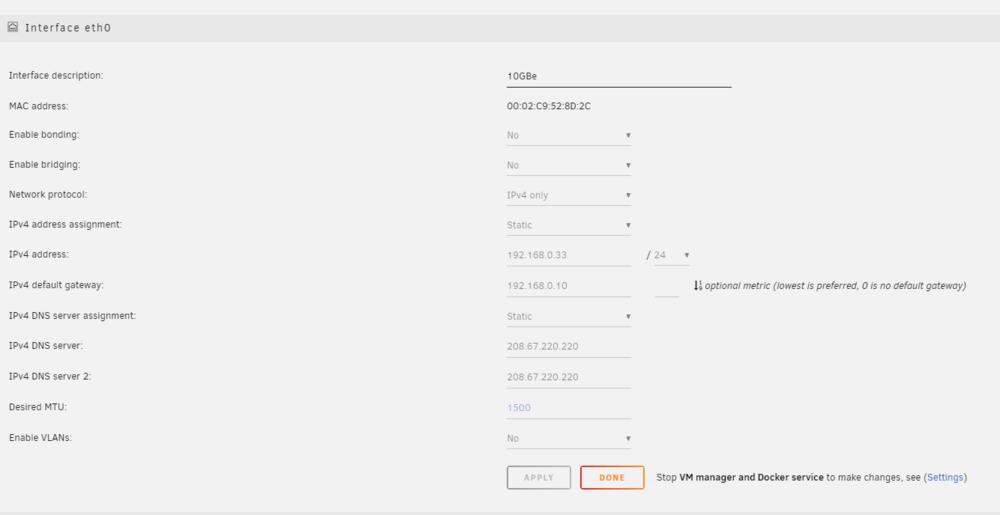Click the Interface description label
1000x515 pixels.
click(56, 75)
